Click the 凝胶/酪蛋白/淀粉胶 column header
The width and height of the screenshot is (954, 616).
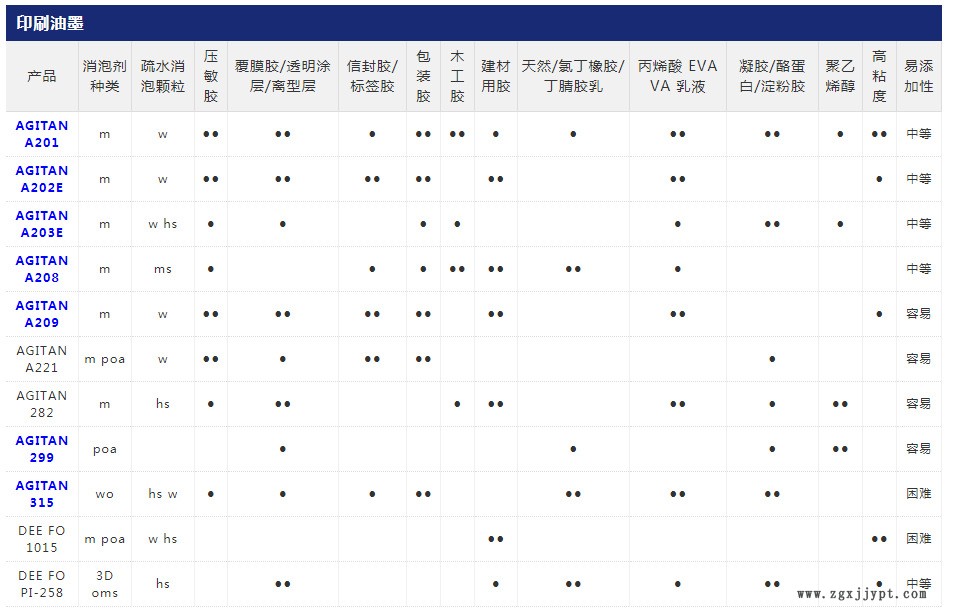pyautogui.click(x=772, y=76)
